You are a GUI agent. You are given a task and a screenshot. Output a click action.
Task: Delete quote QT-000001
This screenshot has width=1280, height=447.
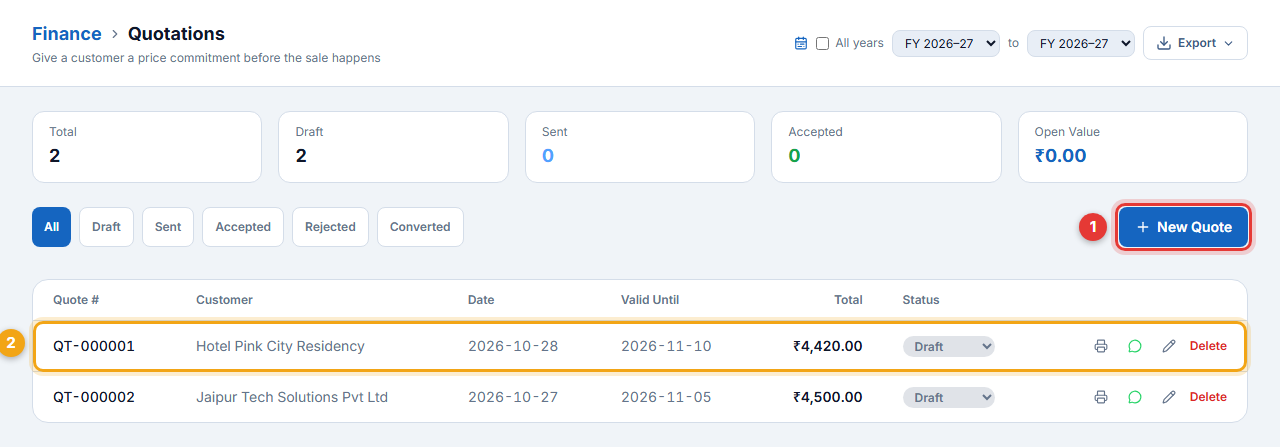1208,346
